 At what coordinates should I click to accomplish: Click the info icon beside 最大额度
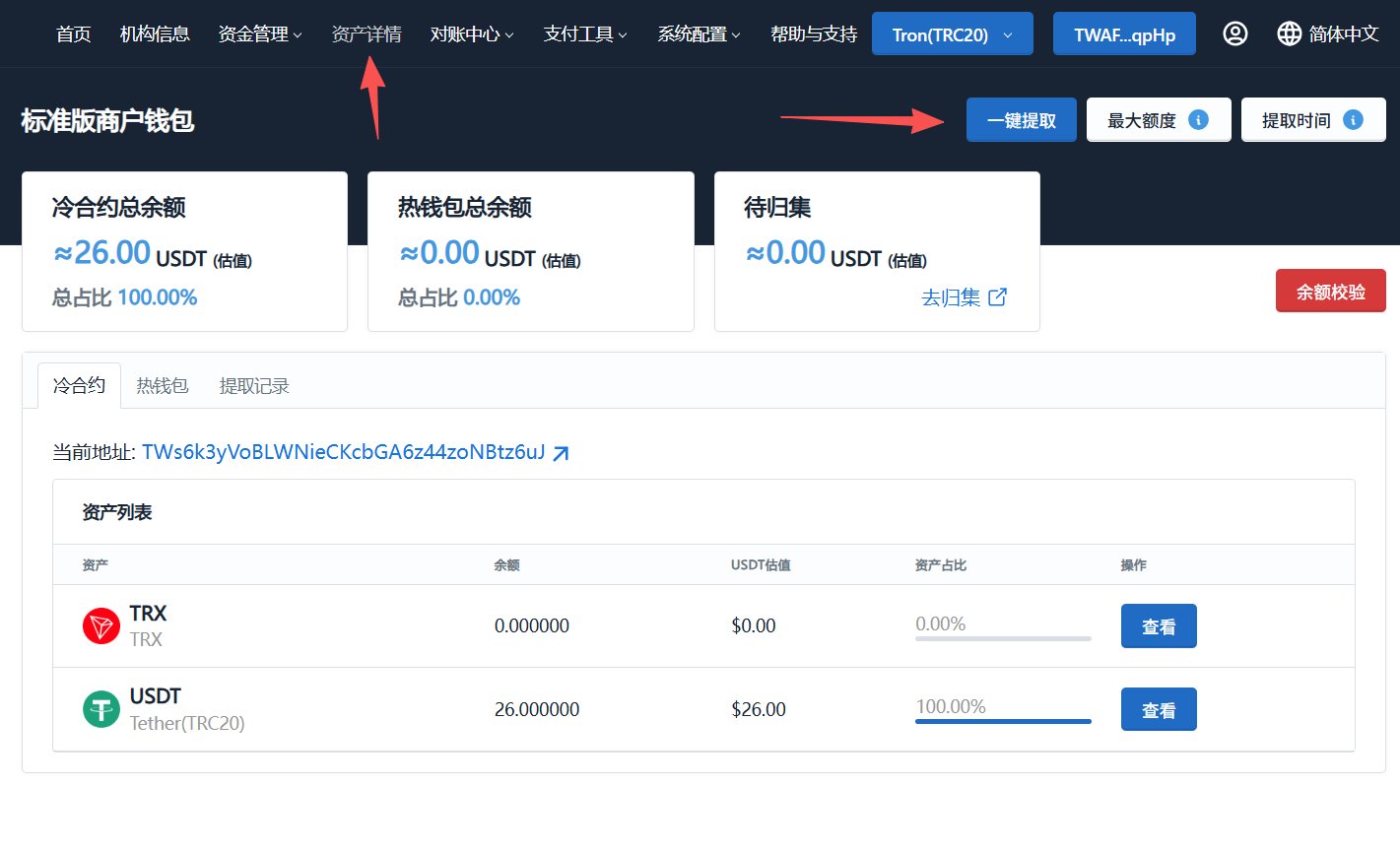tap(1198, 119)
